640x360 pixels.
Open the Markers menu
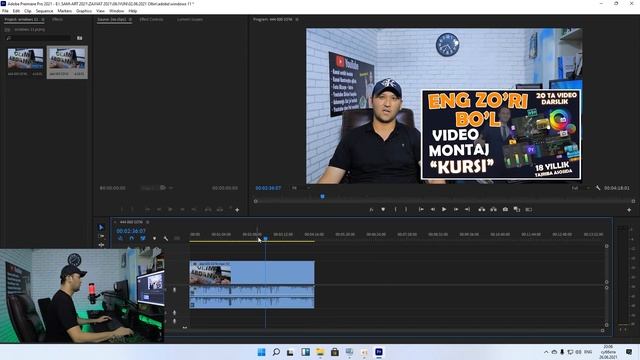coord(64,11)
